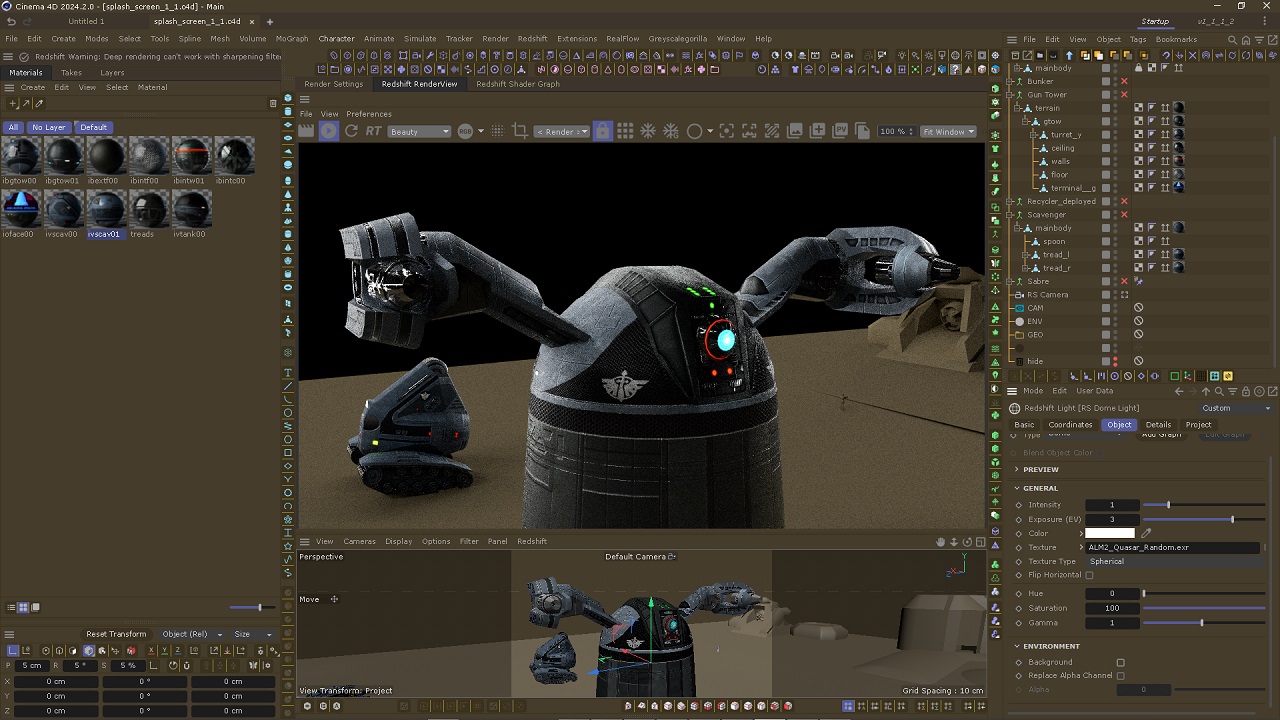The height and width of the screenshot is (720, 1280).
Task: Click the search icon in Object Manager
Action: [1232, 40]
